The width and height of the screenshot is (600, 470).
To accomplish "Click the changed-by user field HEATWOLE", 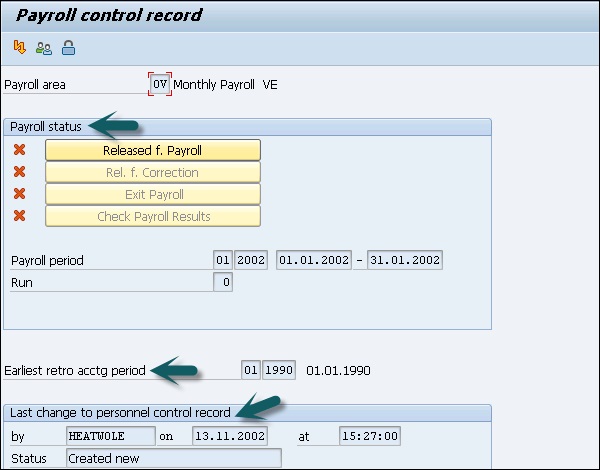I will click(110, 436).
